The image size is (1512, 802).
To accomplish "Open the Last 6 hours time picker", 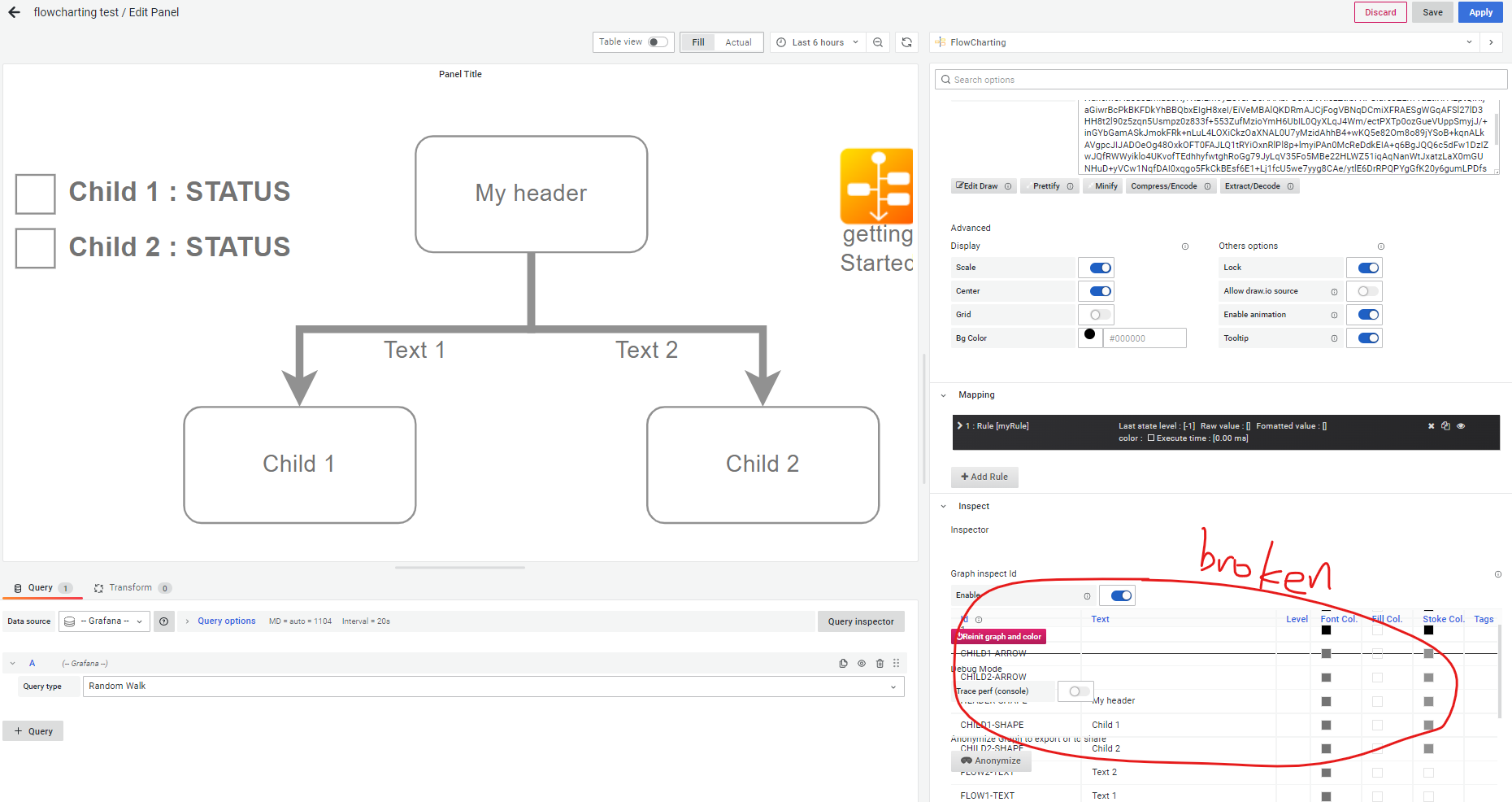I will (x=817, y=41).
